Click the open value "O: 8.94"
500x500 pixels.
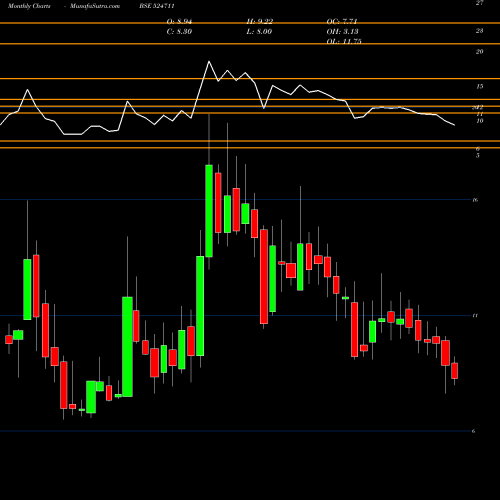[x=179, y=22]
